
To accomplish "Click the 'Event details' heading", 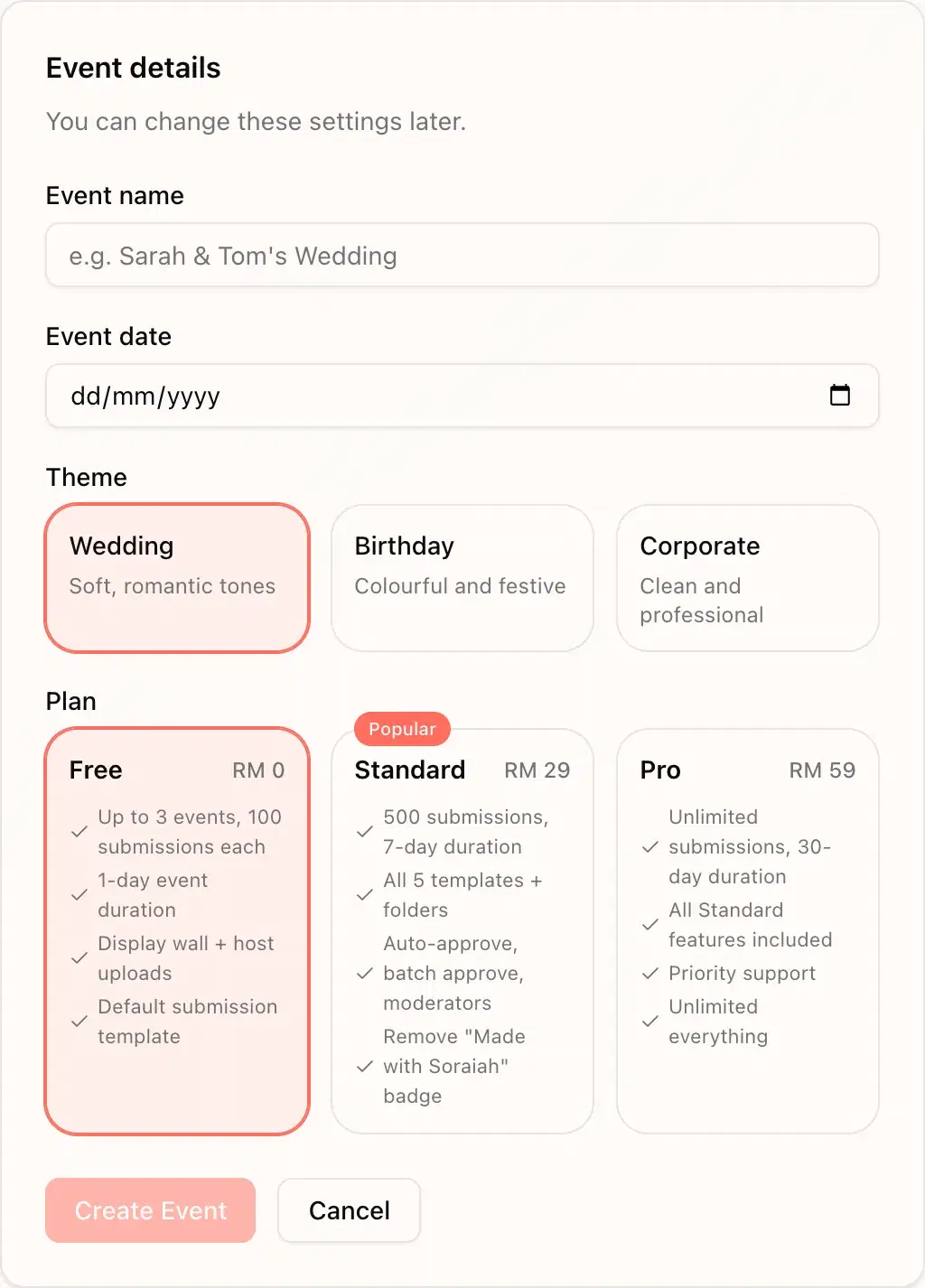I will point(133,68).
